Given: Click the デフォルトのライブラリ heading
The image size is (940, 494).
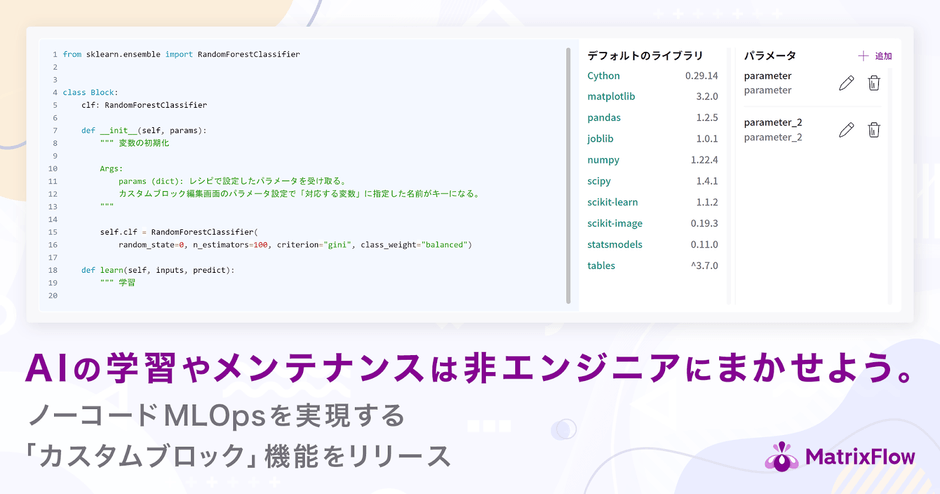Looking at the screenshot, I should pyautogui.click(x=645, y=55).
